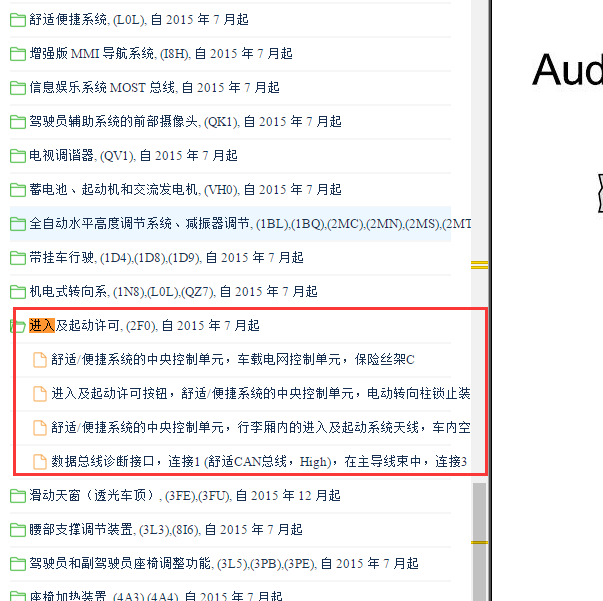
Task: Click the gray vertical scrollbar thumb
Action: point(479,541)
